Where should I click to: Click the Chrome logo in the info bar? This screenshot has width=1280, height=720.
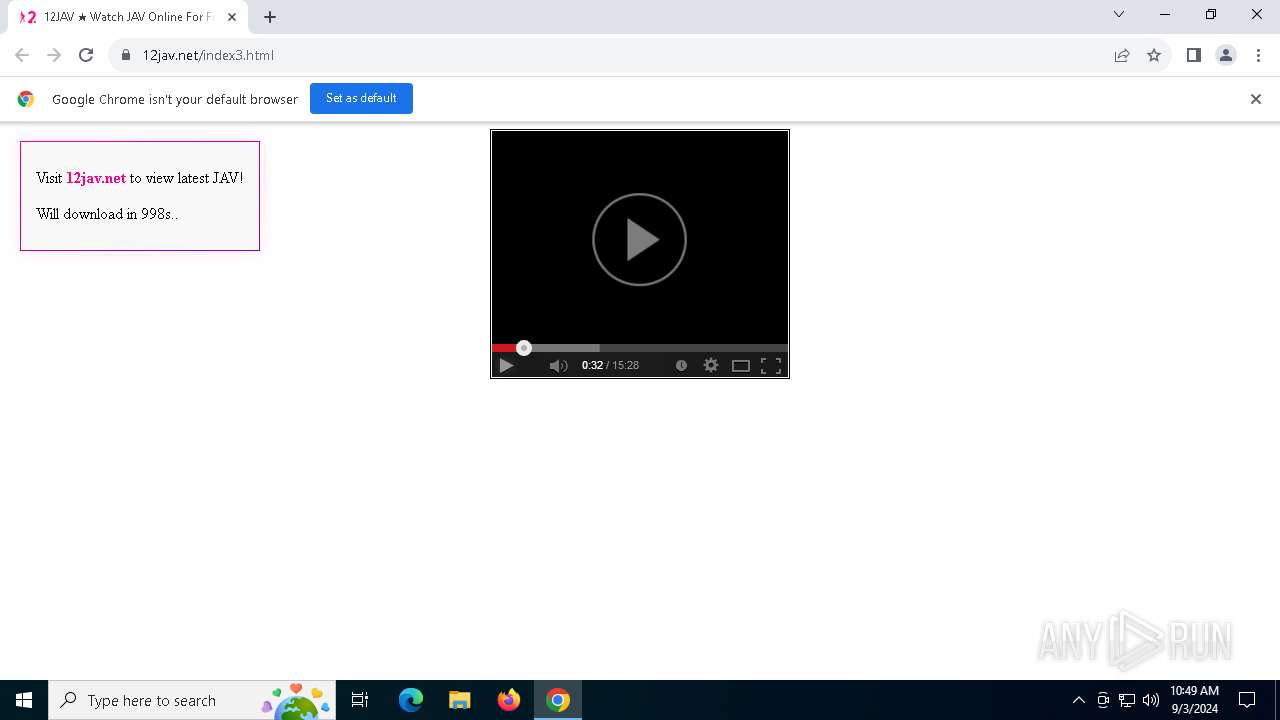click(x=26, y=99)
